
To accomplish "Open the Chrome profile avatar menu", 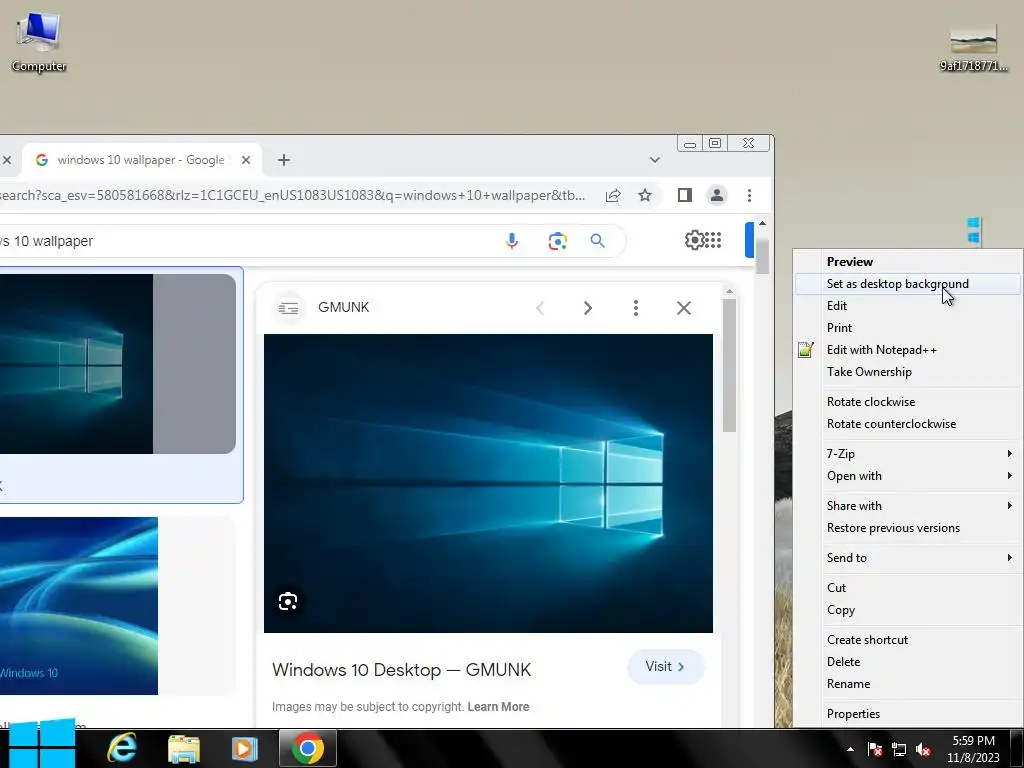I will pyautogui.click(x=716, y=195).
